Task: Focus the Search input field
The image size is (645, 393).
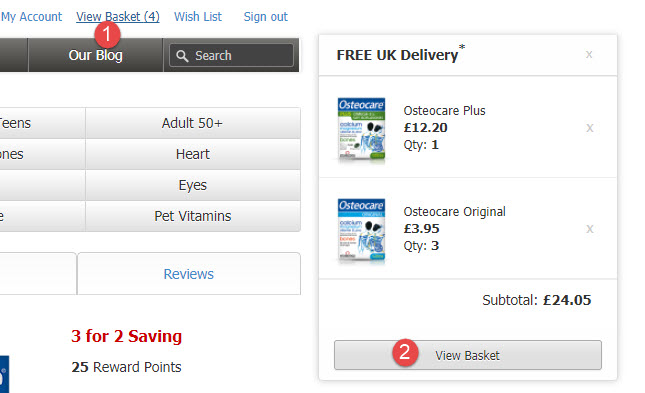Action: coord(231,55)
